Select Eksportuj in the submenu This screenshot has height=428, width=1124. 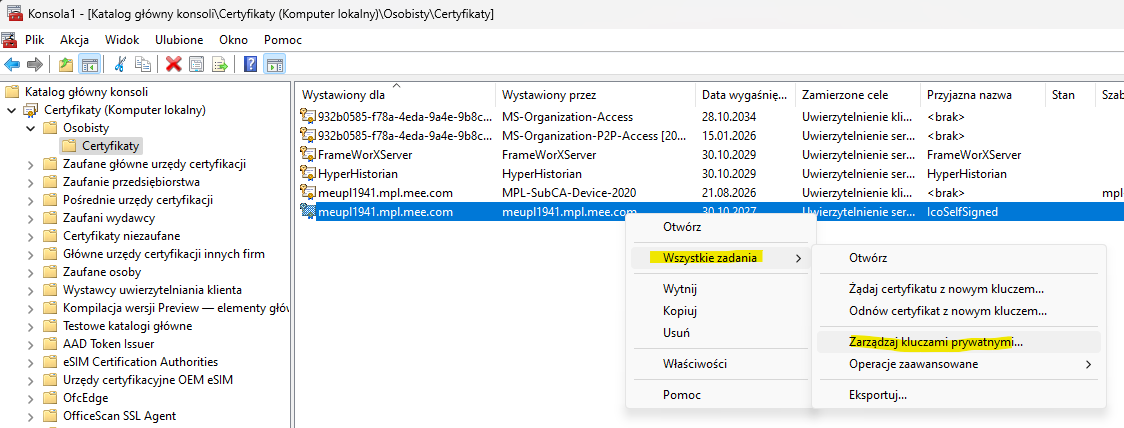click(877, 395)
